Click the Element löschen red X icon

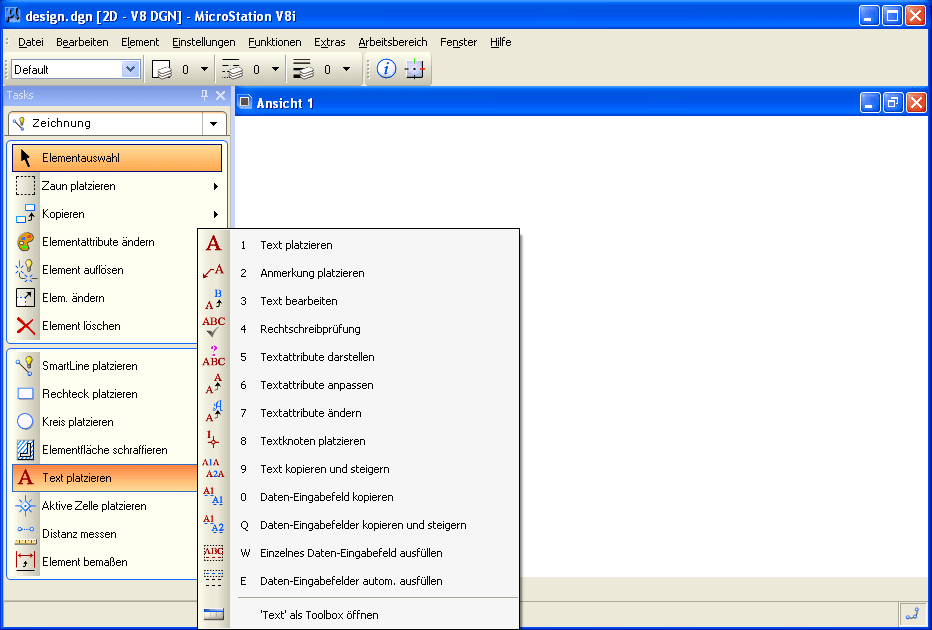point(26,326)
